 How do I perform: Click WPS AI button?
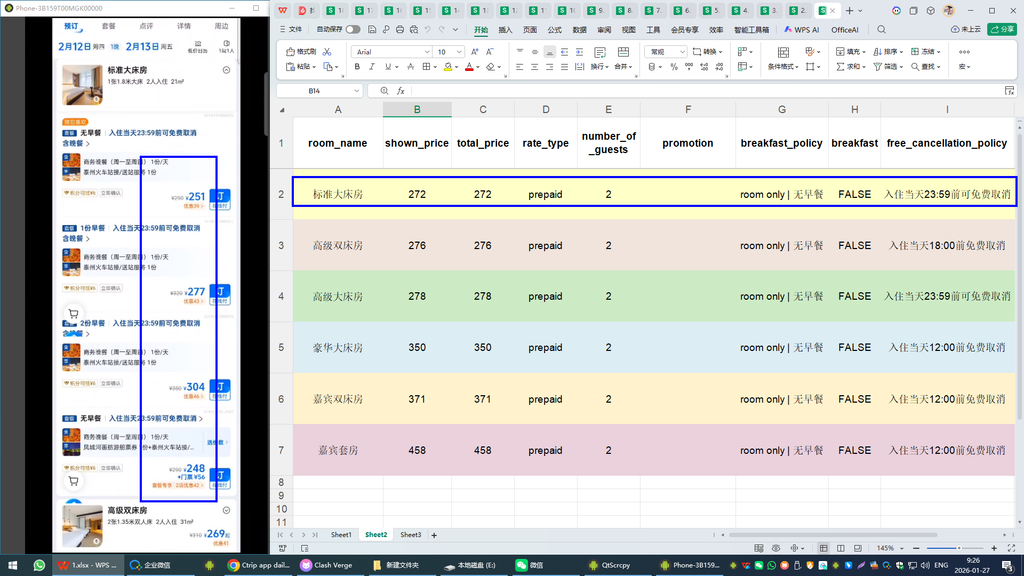pos(801,29)
